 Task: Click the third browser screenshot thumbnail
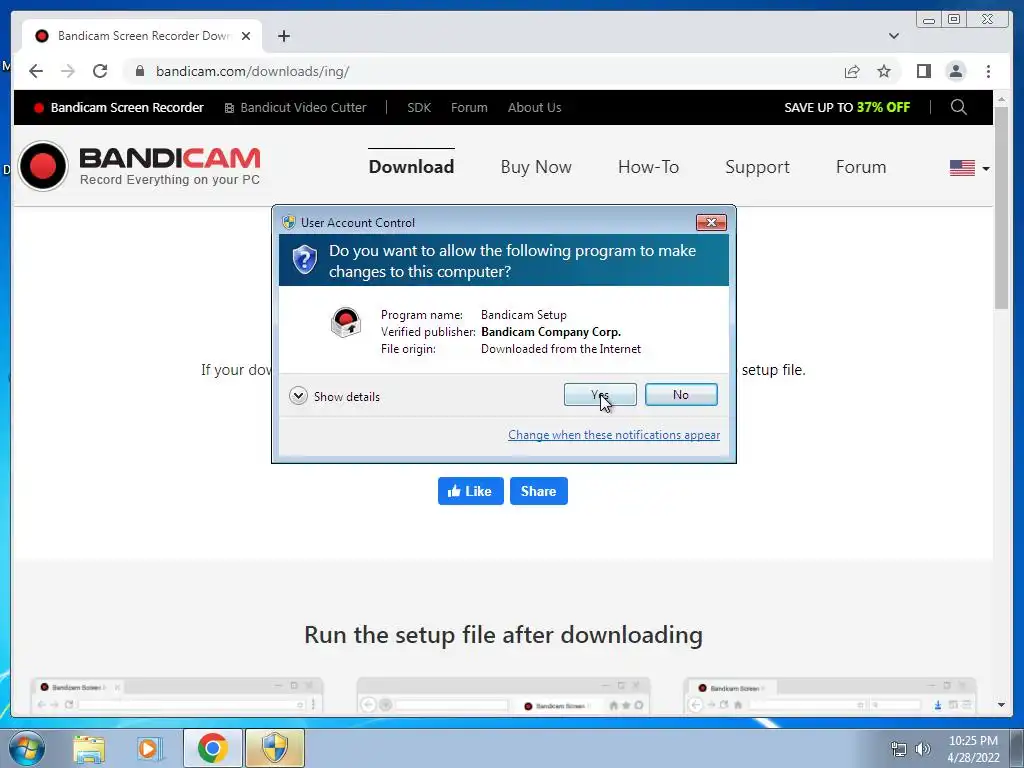(829, 696)
